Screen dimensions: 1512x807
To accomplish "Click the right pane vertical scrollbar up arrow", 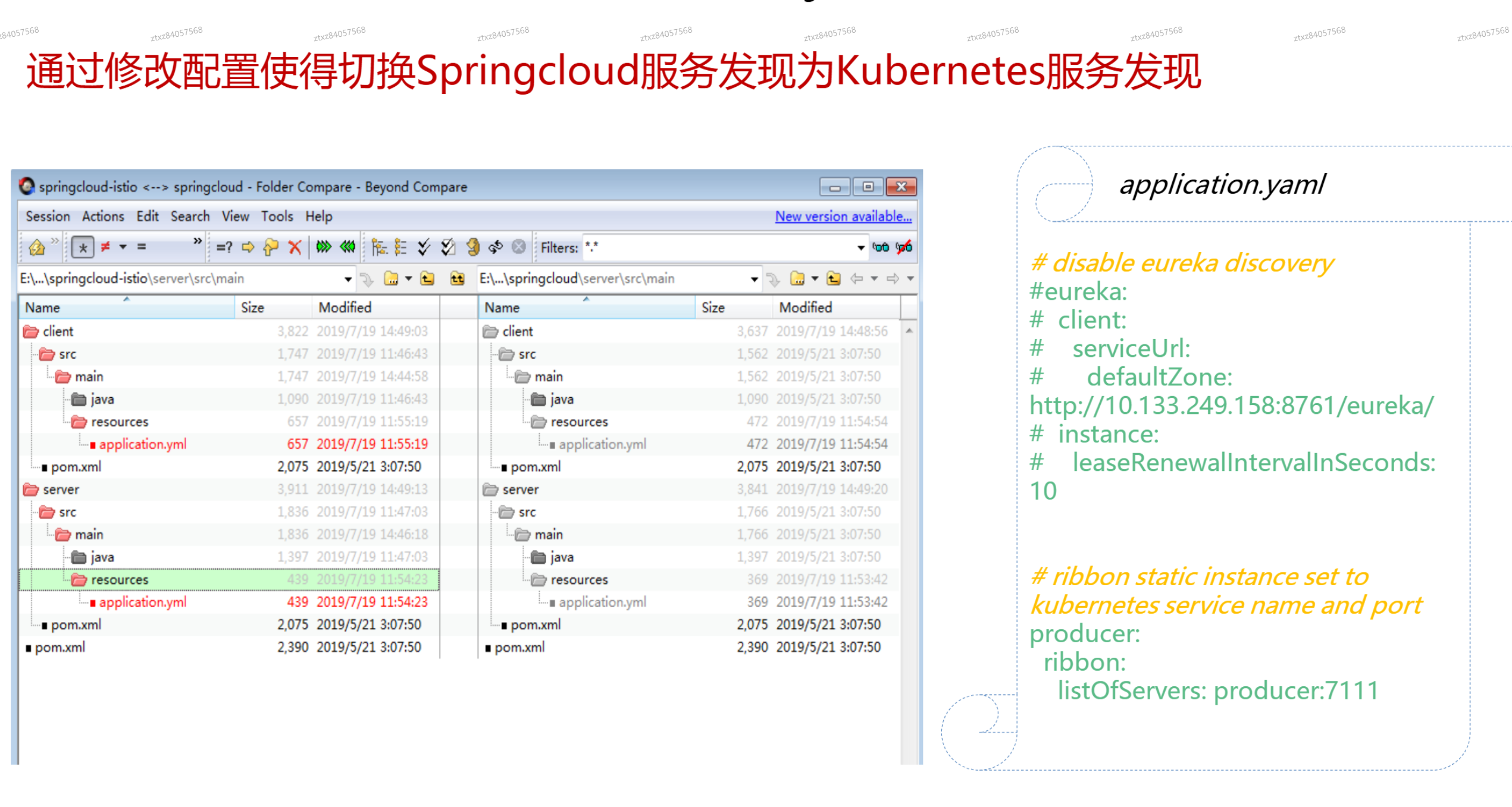I will [x=909, y=330].
